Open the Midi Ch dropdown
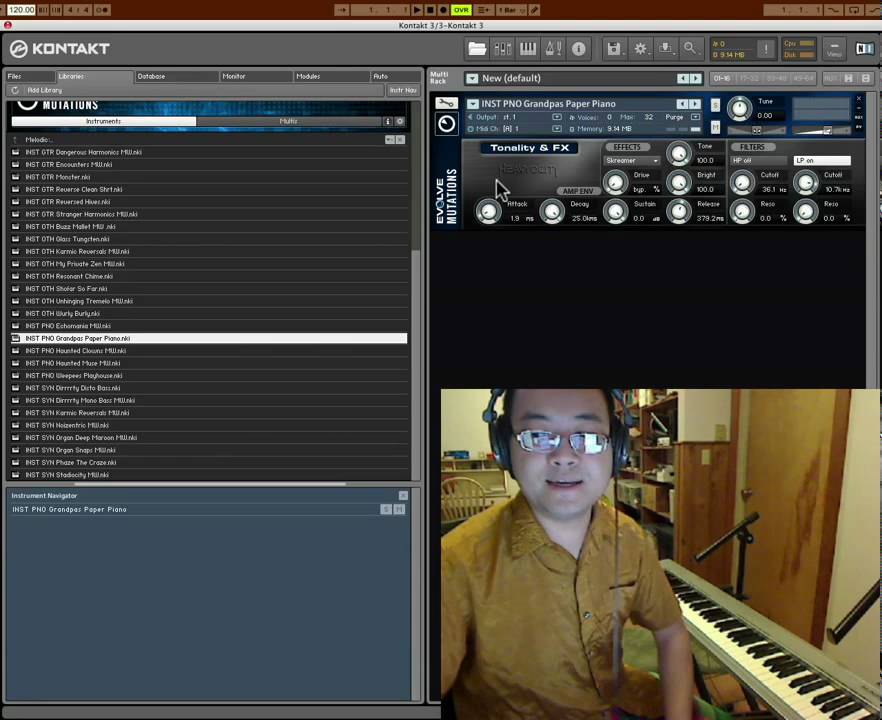The image size is (882, 720). coord(557,129)
